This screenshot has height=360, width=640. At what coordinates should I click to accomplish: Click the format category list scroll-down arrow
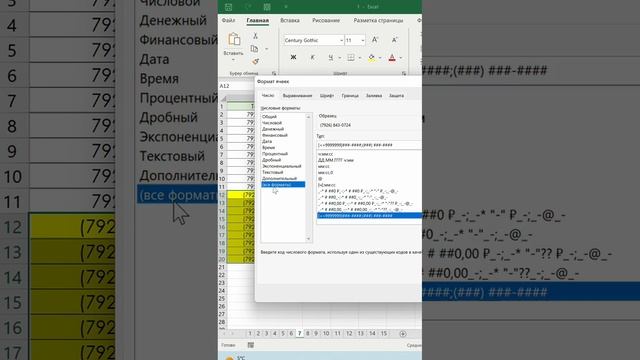pos(309,239)
